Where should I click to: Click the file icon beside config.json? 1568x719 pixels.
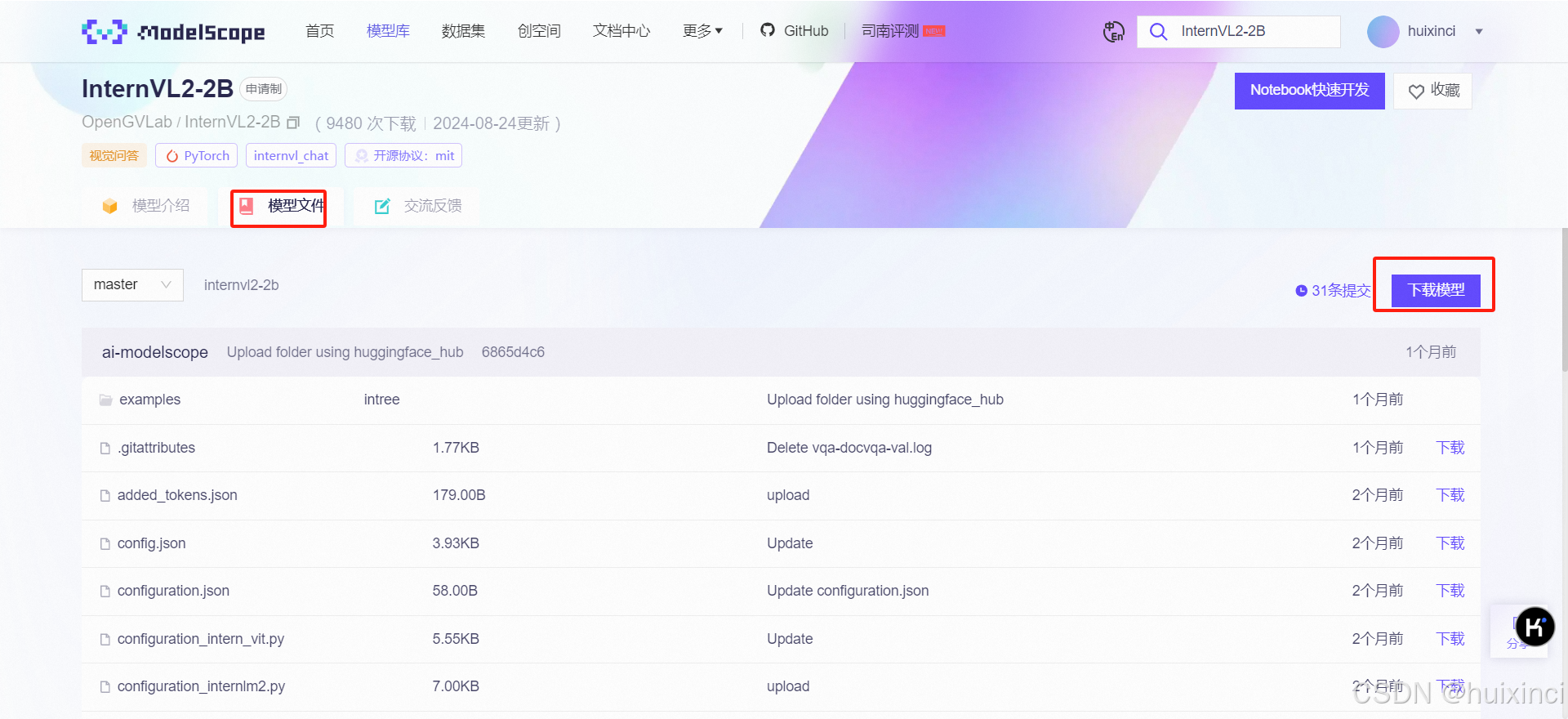click(x=105, y=543)
